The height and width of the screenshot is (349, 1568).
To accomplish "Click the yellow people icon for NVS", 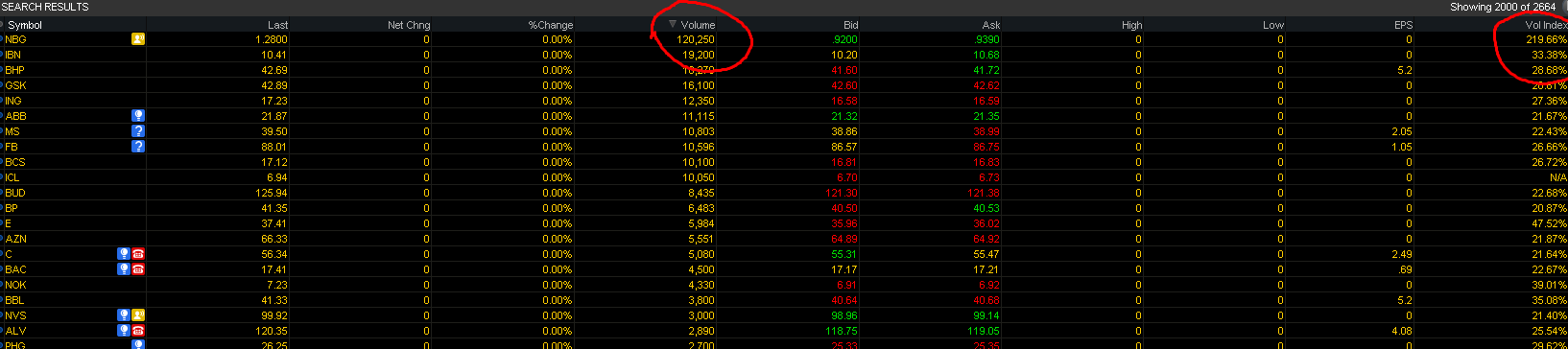I will click(x=138, y=315).
